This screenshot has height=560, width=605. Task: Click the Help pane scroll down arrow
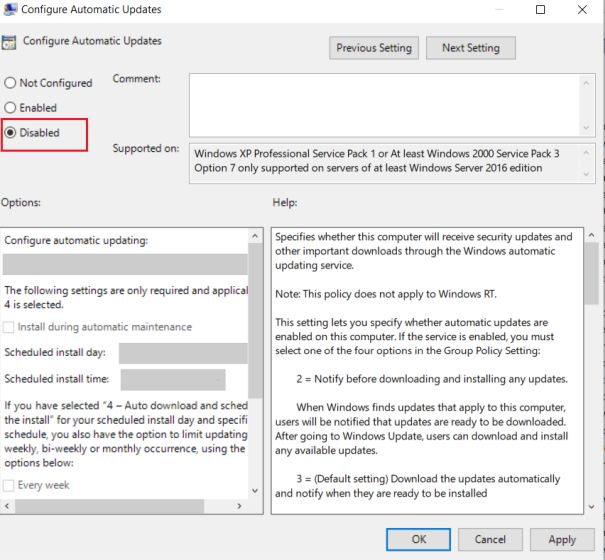[x=591, y=507]
